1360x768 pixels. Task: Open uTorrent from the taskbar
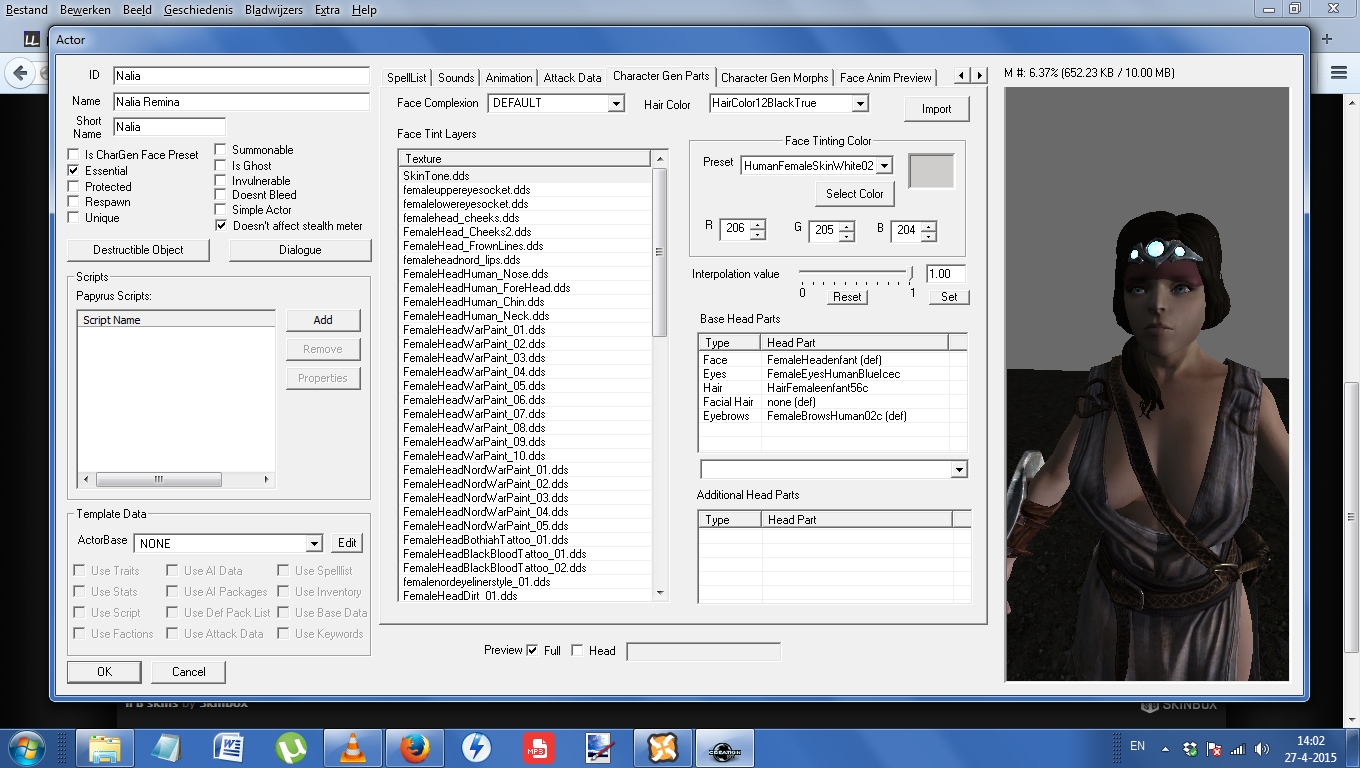[291, 747]
